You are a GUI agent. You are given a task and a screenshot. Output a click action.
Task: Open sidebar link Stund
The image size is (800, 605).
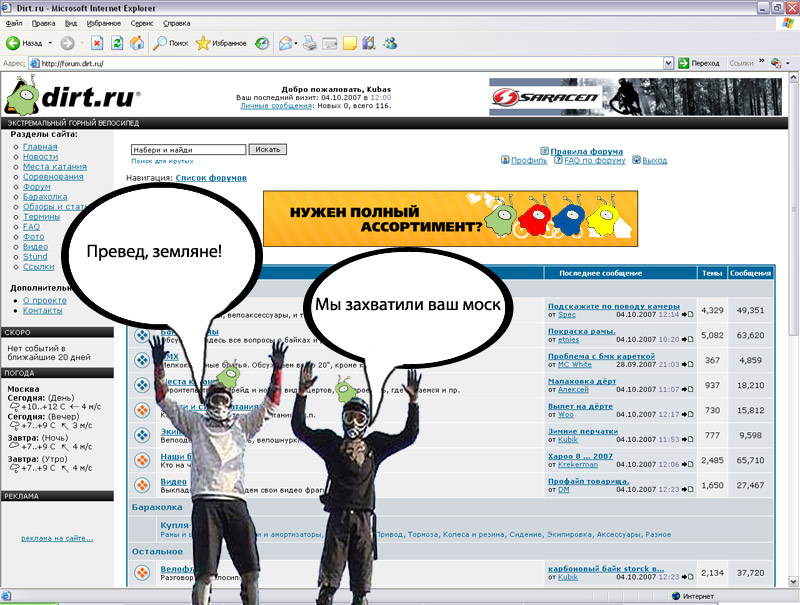tap(35, 257)
